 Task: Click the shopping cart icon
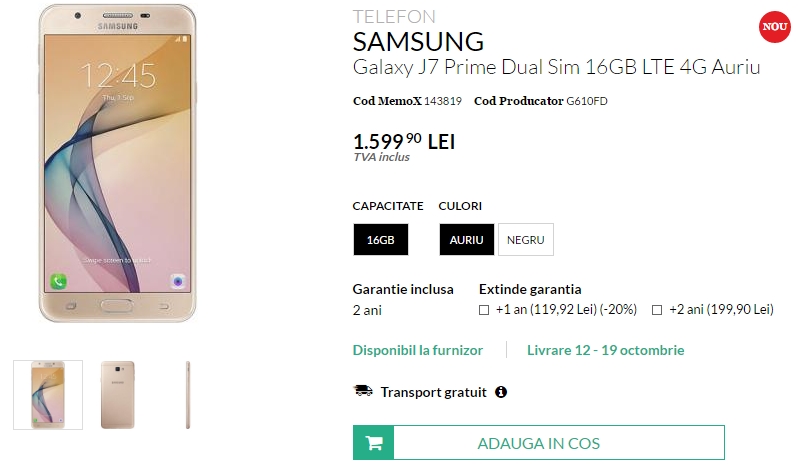(374, 443)
